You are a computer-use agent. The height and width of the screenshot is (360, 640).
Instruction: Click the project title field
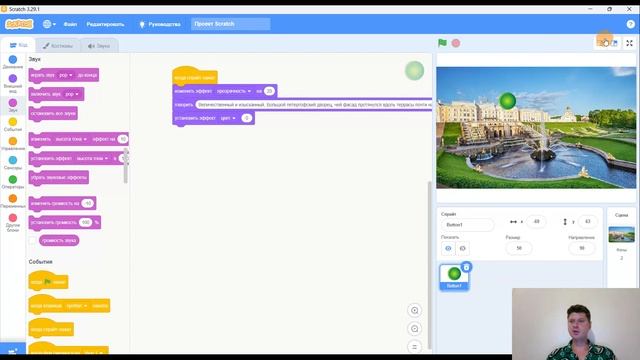click(x=231, y=24)
